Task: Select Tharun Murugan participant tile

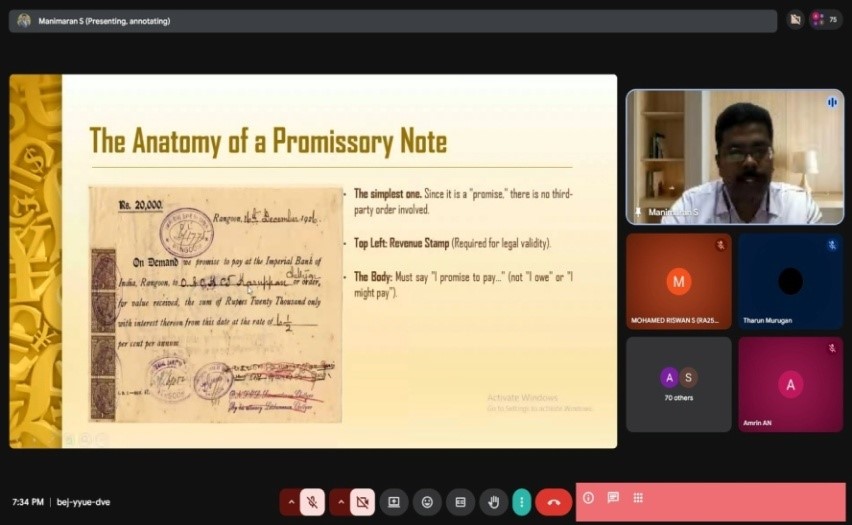Action: (x=791, y=282)
